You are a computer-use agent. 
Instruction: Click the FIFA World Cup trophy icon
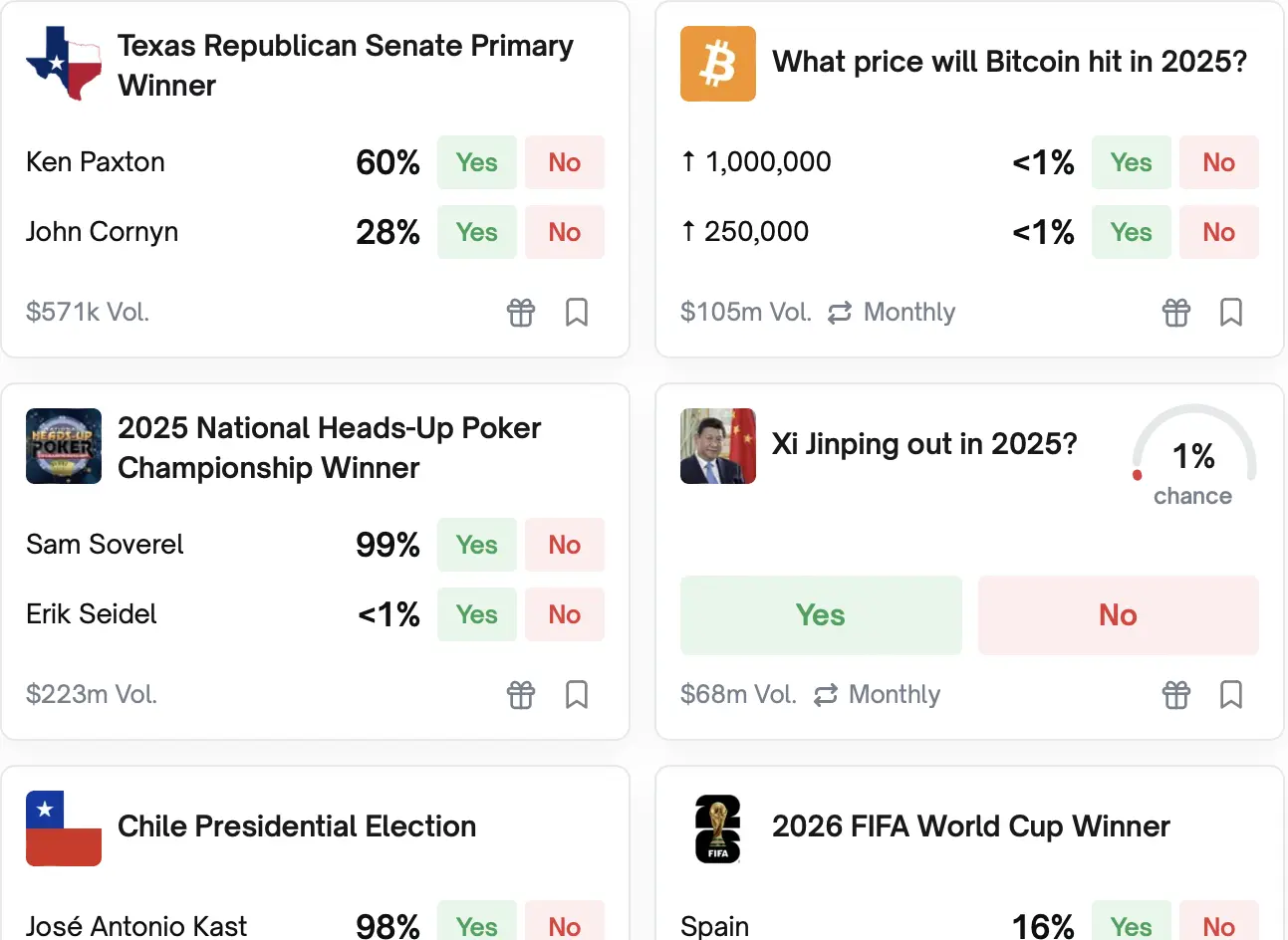717,826
